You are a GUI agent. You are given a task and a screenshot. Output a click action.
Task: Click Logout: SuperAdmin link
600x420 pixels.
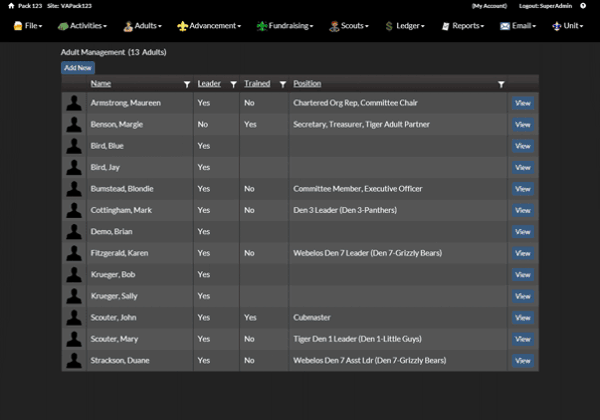tap(545, 6)
